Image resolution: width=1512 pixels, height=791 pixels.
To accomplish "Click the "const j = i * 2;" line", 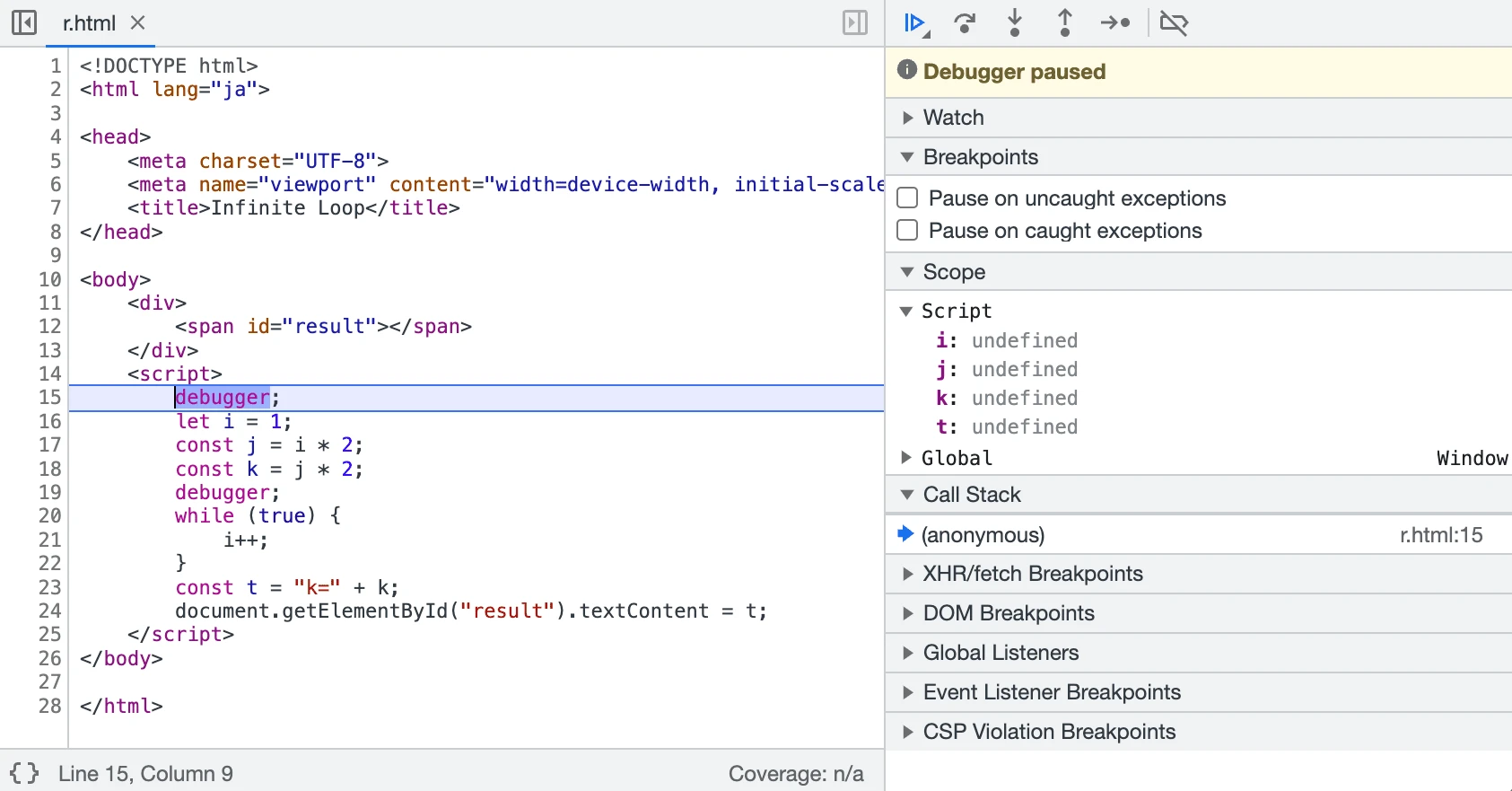I will [269, 445].
